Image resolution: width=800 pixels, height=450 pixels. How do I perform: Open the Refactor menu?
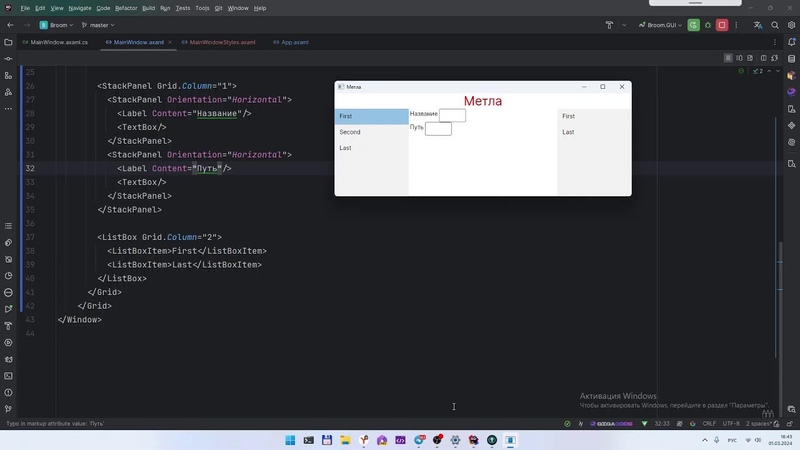tap(126, 8)
